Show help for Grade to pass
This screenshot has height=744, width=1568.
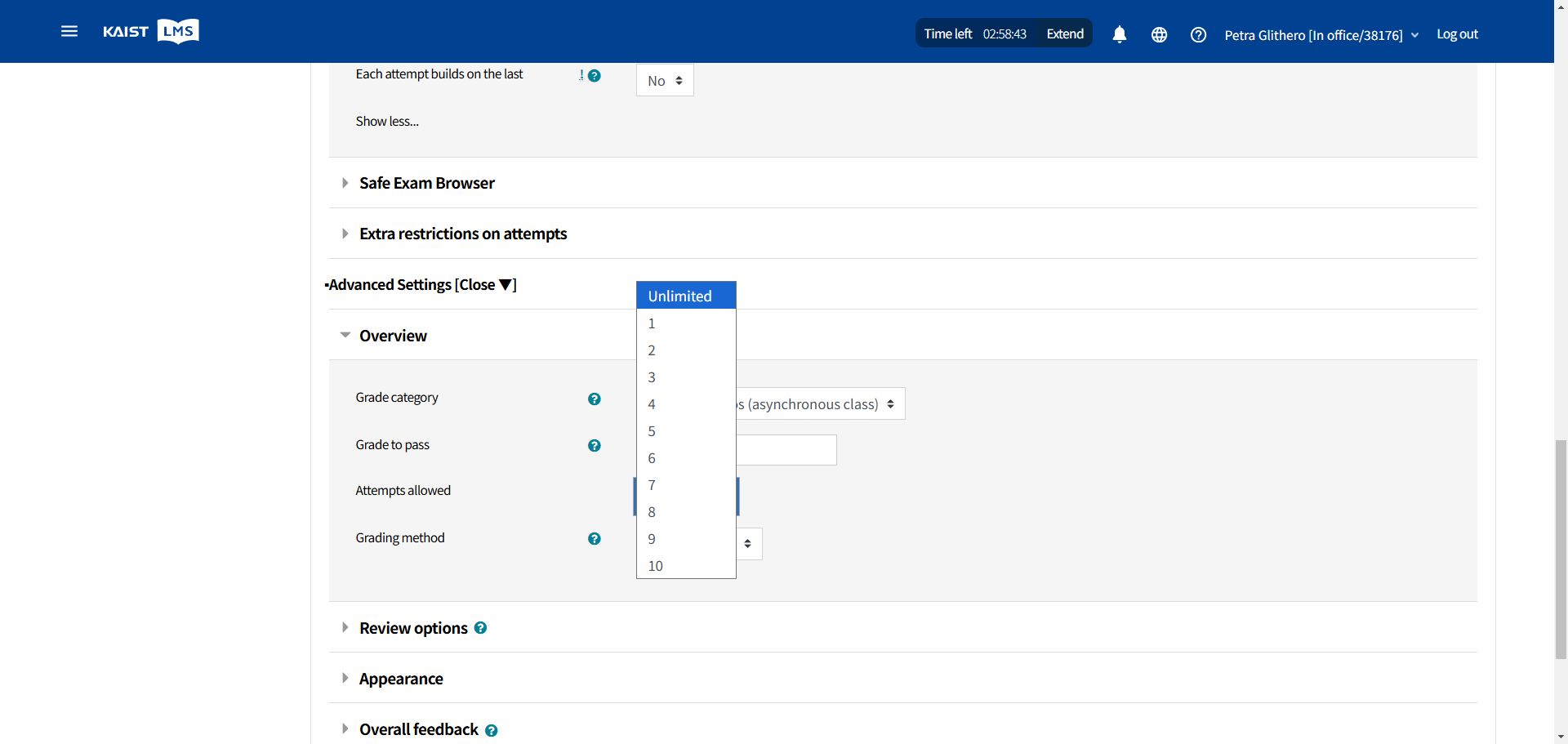(595, 445)
